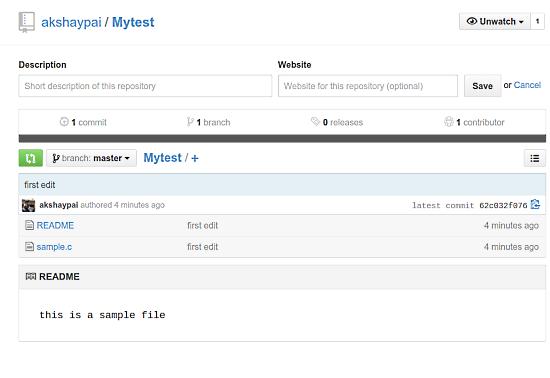
Task: View the 0 releases page
Action: click(343, 122)
